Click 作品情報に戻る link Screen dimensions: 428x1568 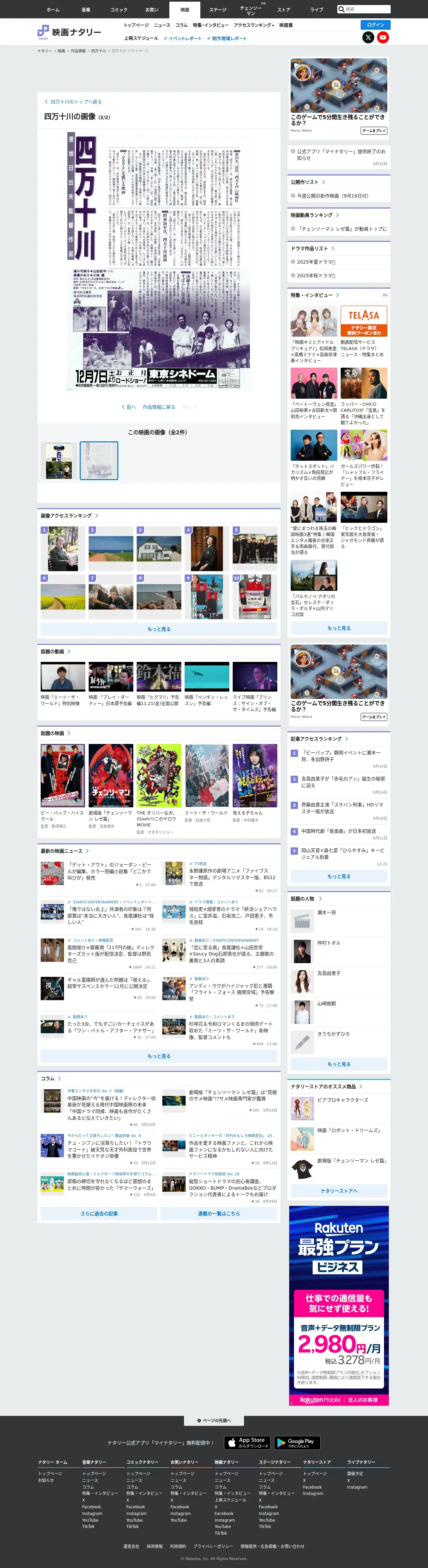(159, 407)
